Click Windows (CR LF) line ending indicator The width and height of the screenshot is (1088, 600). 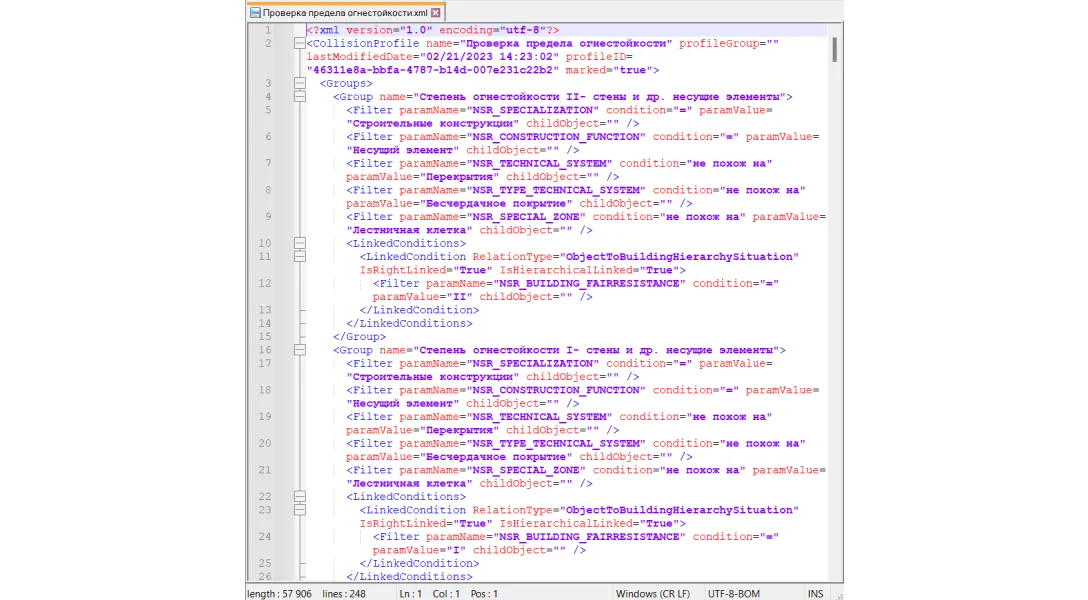click(653, 593)
